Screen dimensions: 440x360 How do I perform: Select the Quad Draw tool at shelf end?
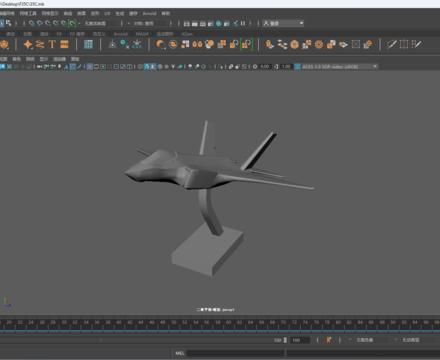[417, 44]
